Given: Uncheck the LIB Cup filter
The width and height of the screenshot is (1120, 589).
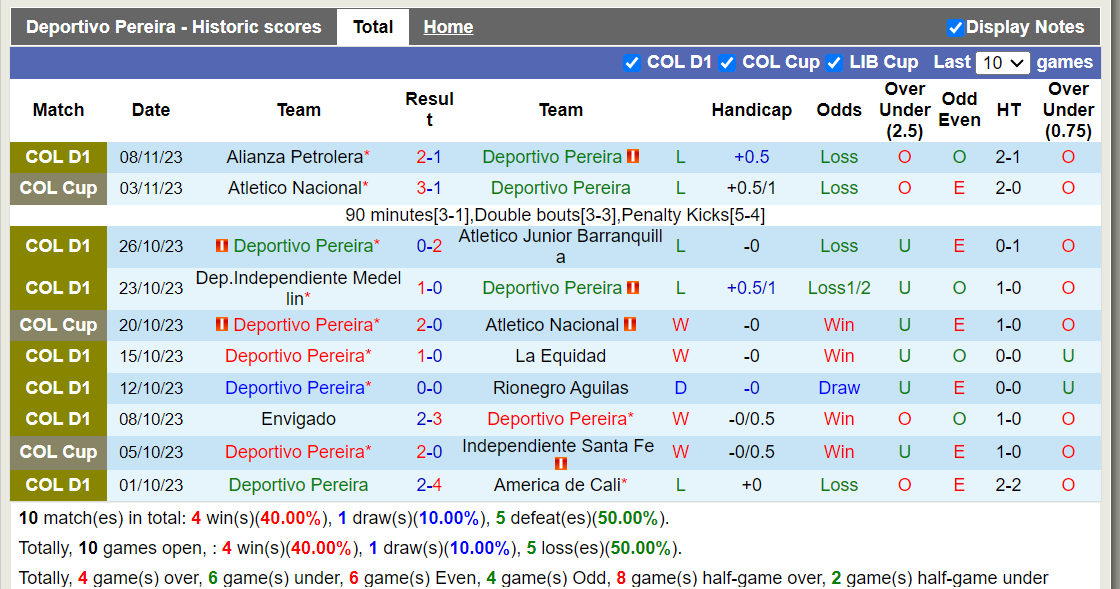Looking at the screenshot, I should (x=834, y=62).
